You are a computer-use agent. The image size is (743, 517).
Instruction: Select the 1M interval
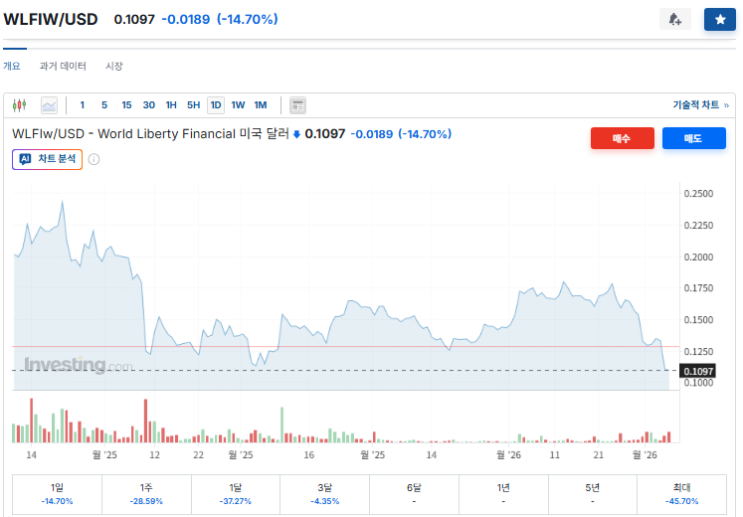point(261,105)
